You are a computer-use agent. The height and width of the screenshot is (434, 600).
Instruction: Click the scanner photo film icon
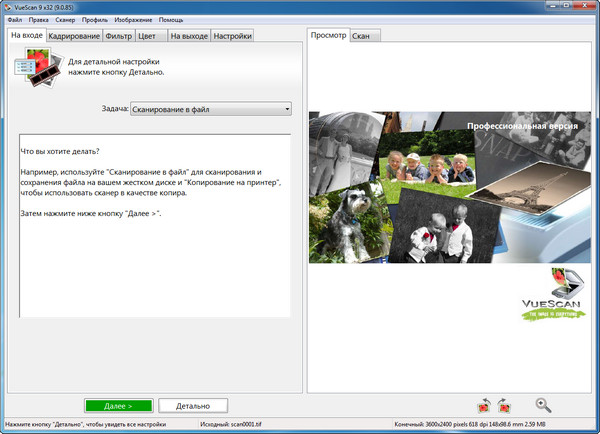pos(32,68)
